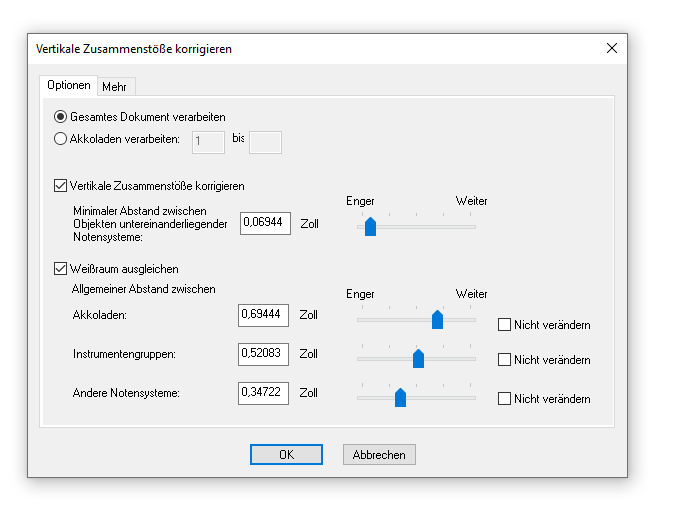Close the dialog with X button

coord(612,48)
